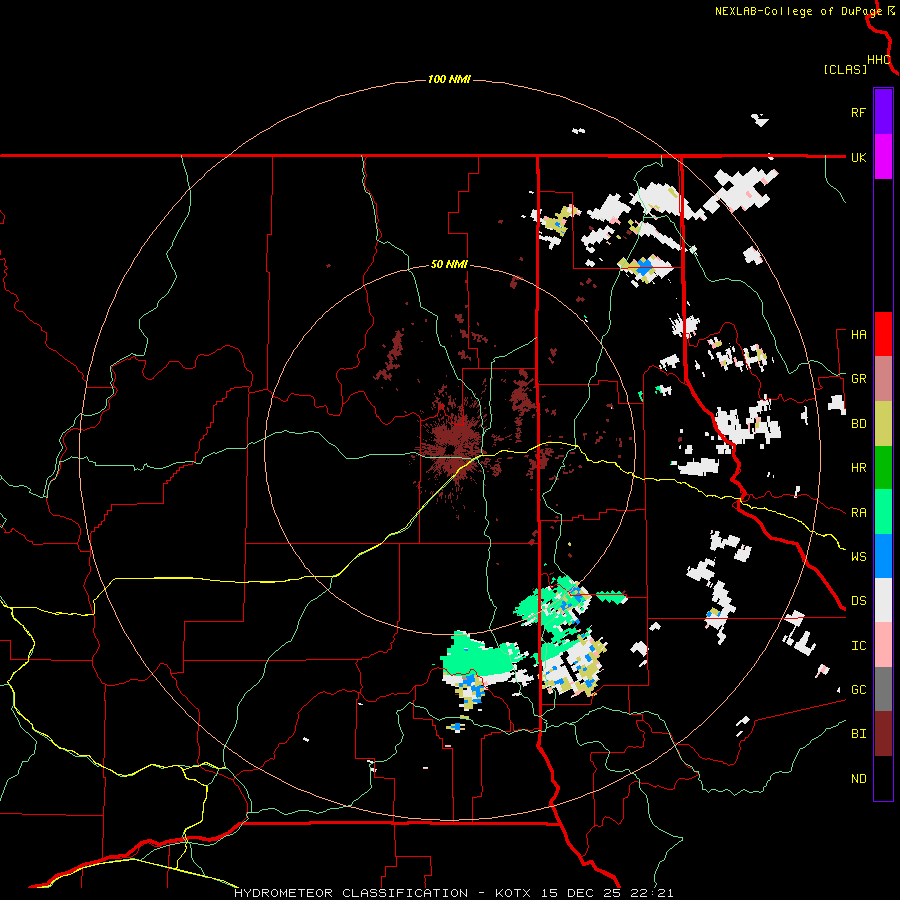Image resolution: width=900 pixels, height=900 pixels.
Task: Click the 'BI' legend label
Action: [859, 734]
